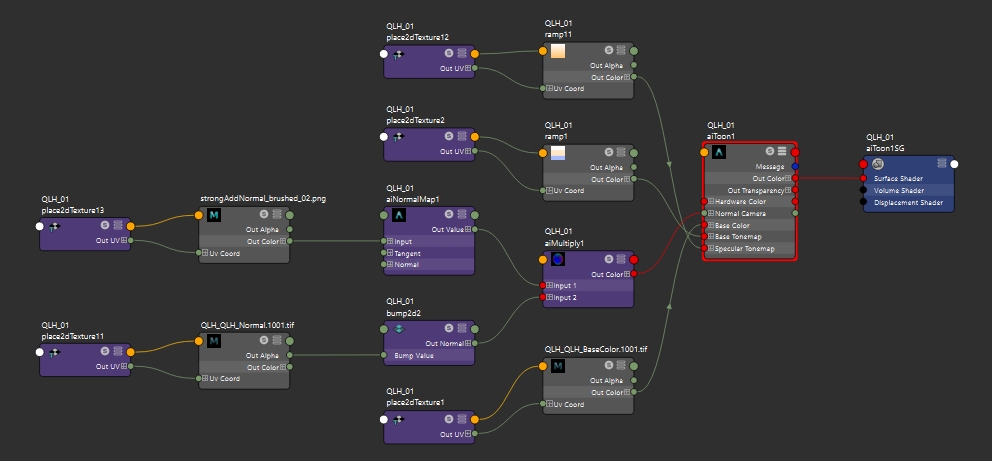The image size is (992, 461).
Task: Click the aiToon1SG shading group icon
Action: (877, 164)
